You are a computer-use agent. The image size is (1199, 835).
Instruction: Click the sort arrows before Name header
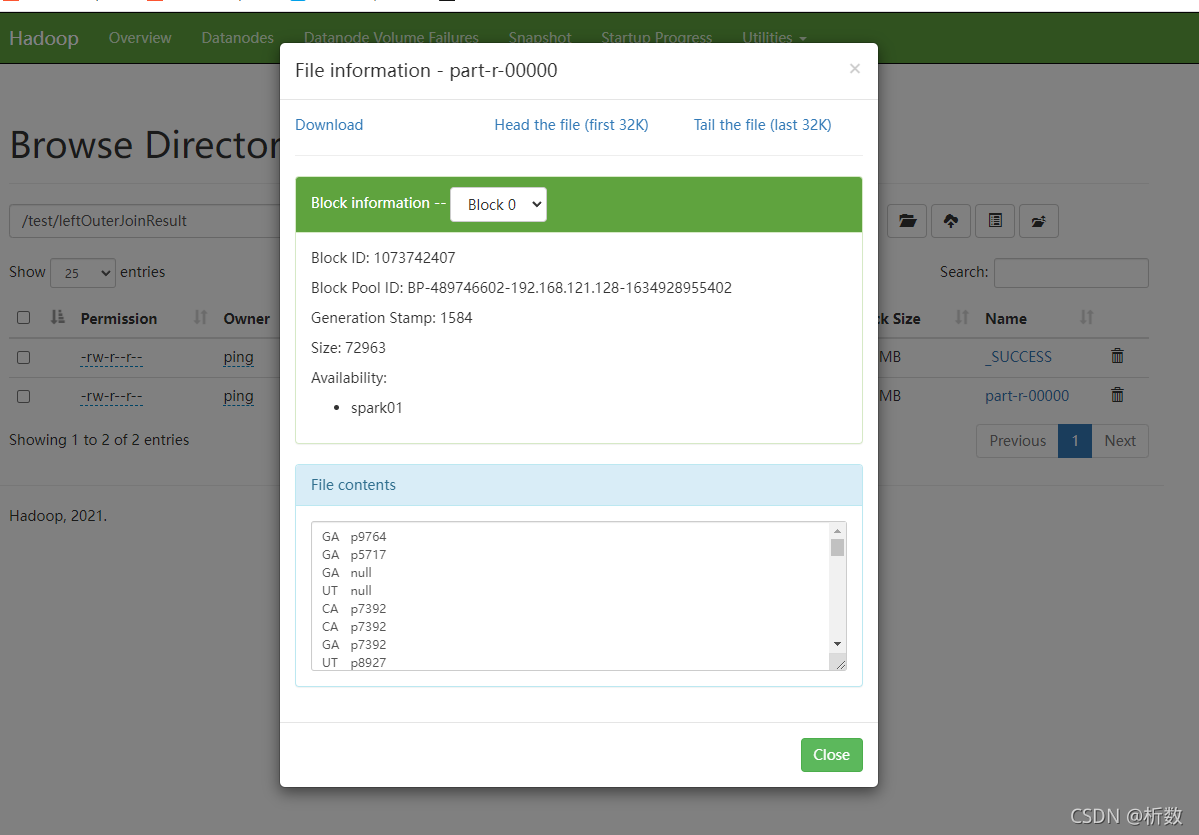[x=962, y=317]
